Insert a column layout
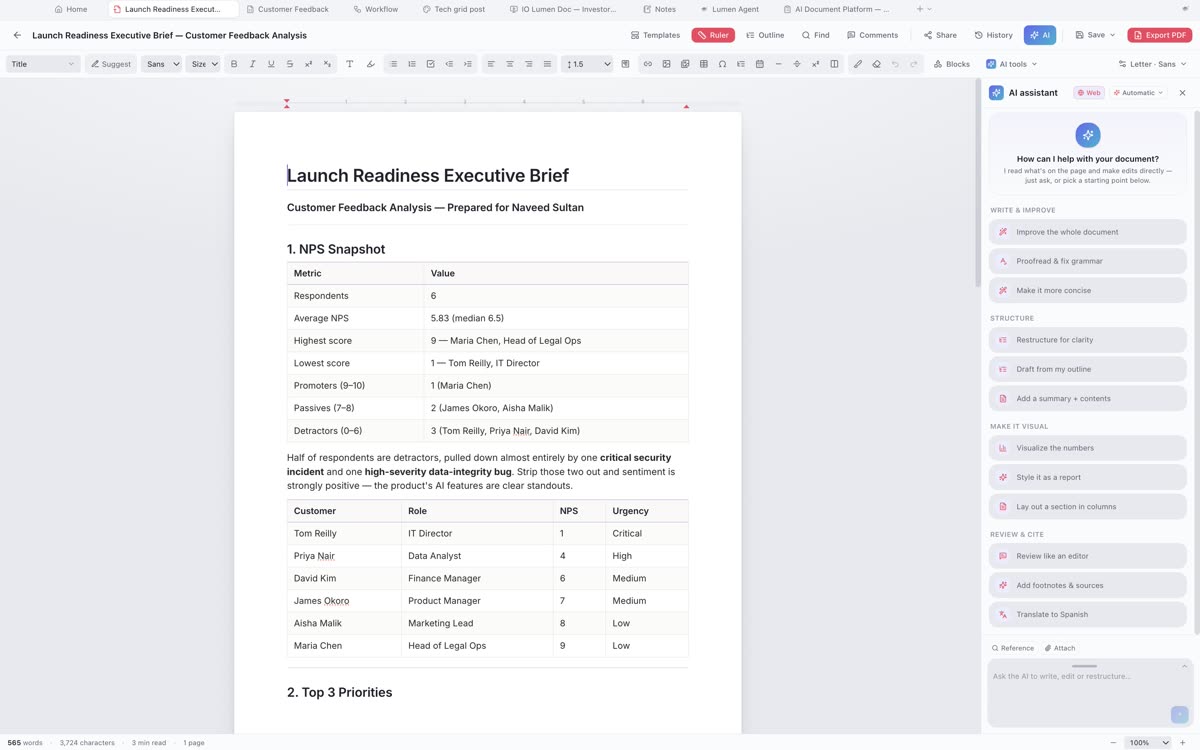1200x750 pixels. click(x=834, y=64)
